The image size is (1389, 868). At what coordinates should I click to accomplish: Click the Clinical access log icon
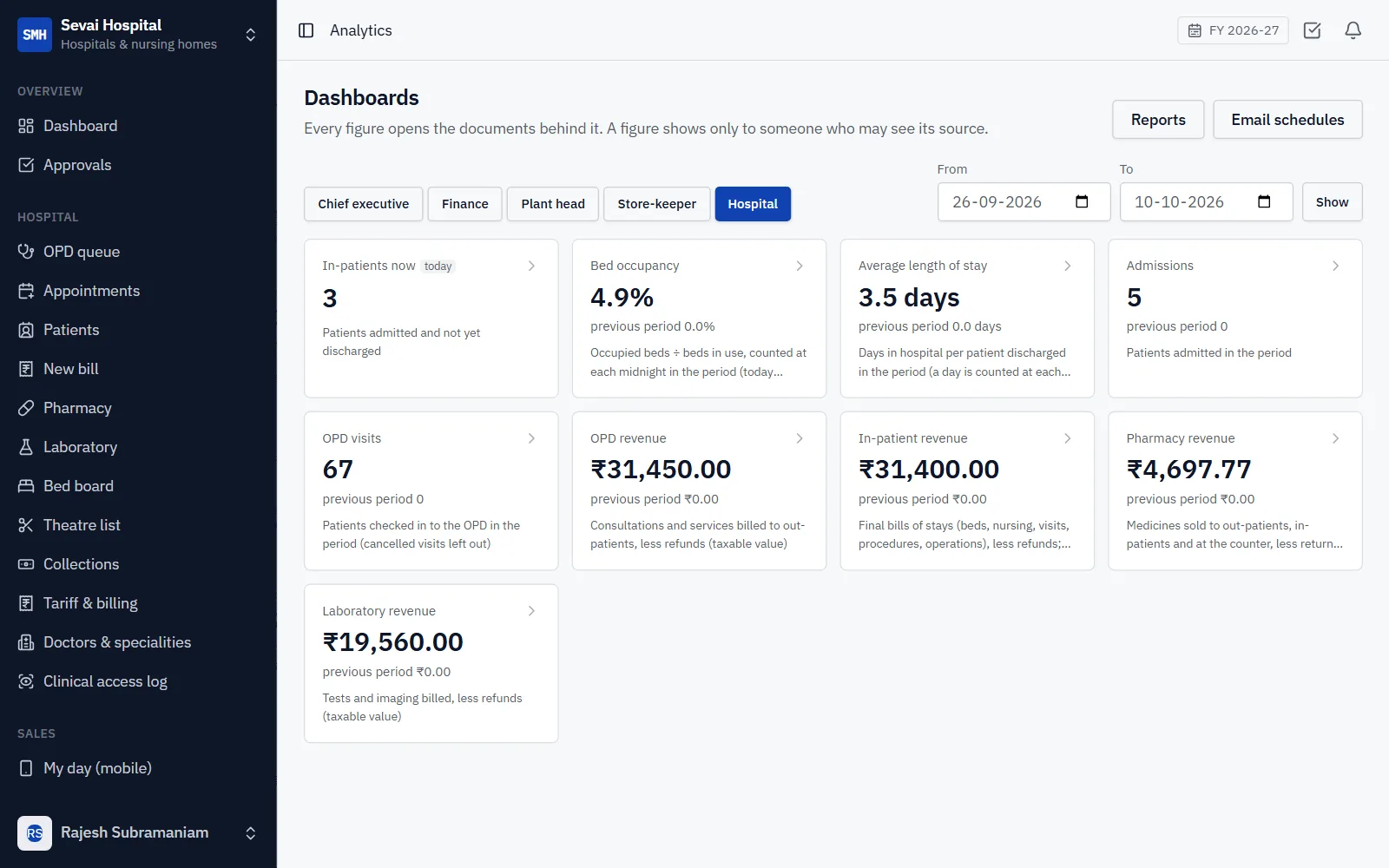26,681
